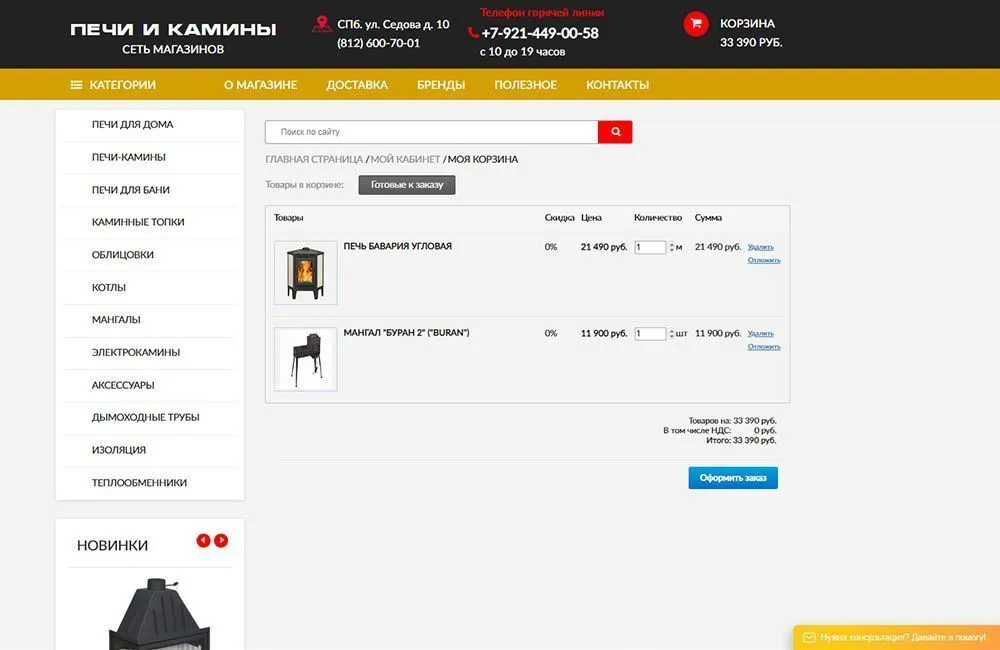This screenshot has width=1000, height=650.
Task: Click the site search input field
Action: click(431, 132)
